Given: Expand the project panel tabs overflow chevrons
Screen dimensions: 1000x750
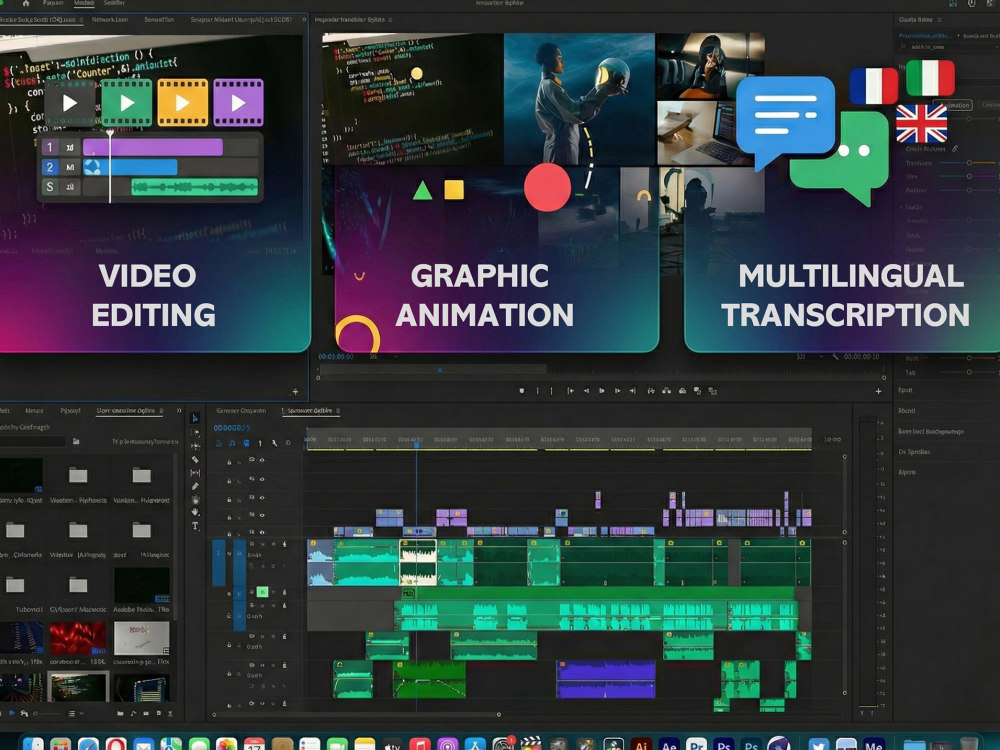Looking at the screenshot, I should (179, 411).
